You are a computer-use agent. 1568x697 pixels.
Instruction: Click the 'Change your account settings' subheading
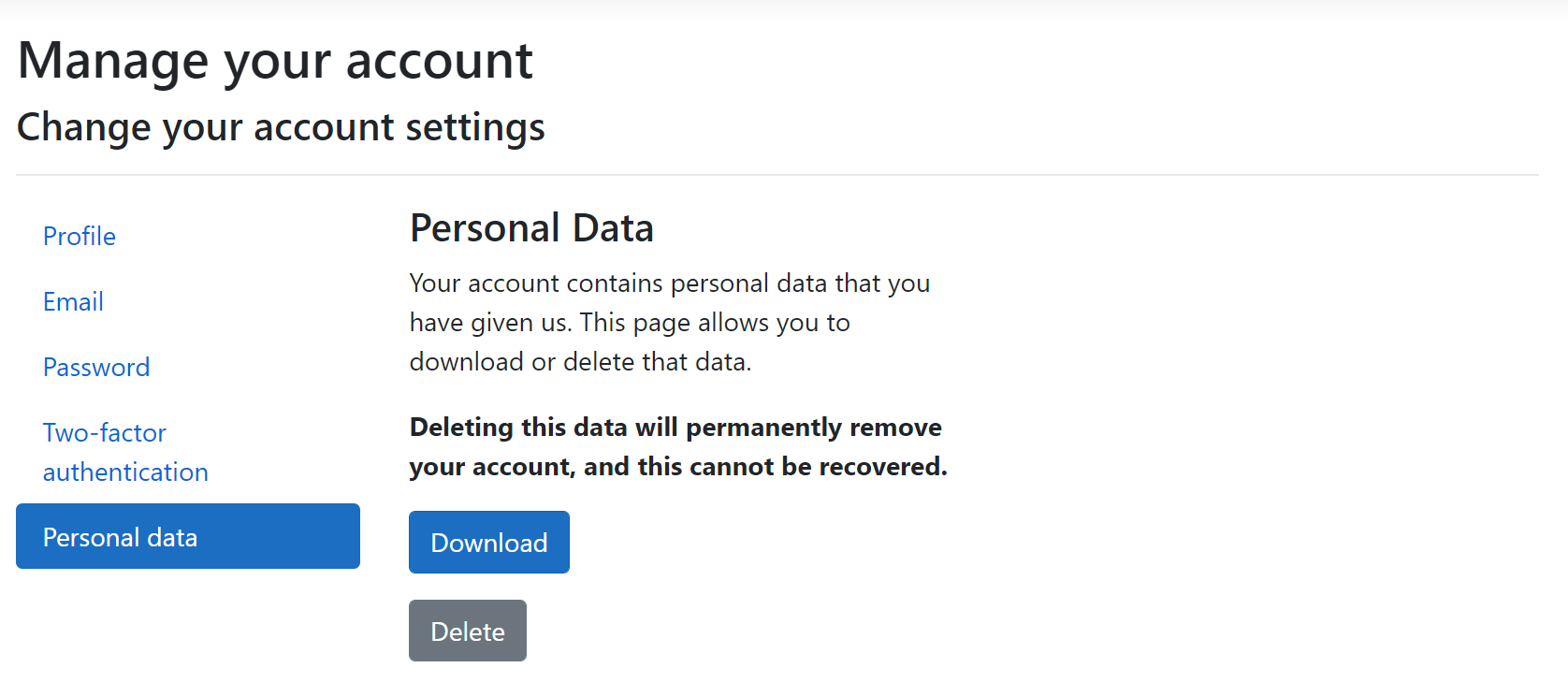pos(281,128)
